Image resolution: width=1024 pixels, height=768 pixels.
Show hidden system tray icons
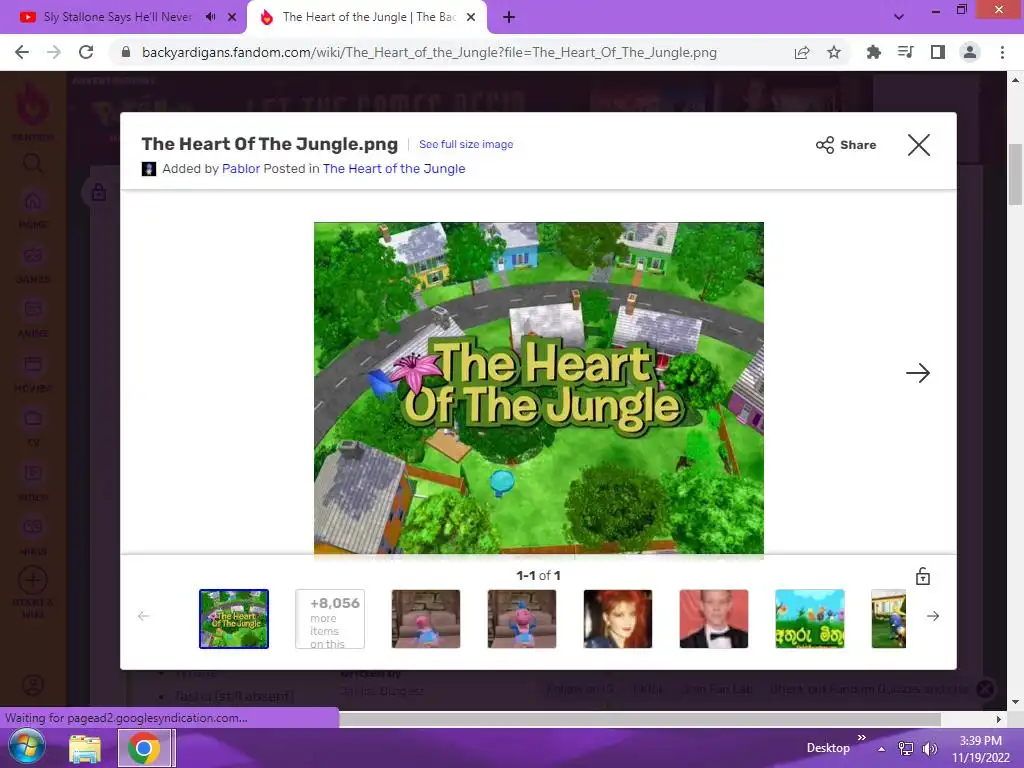coord(882,749)
